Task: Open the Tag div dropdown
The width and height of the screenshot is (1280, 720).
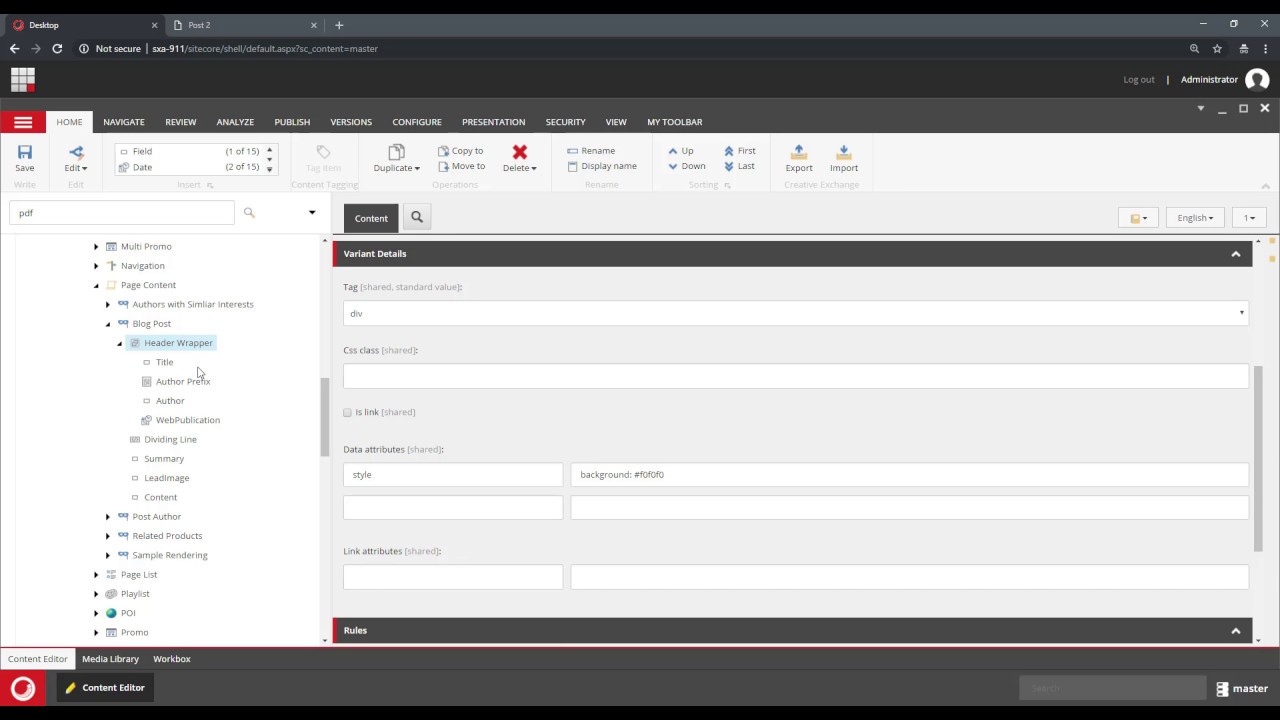Action: (x=796, y=313)
